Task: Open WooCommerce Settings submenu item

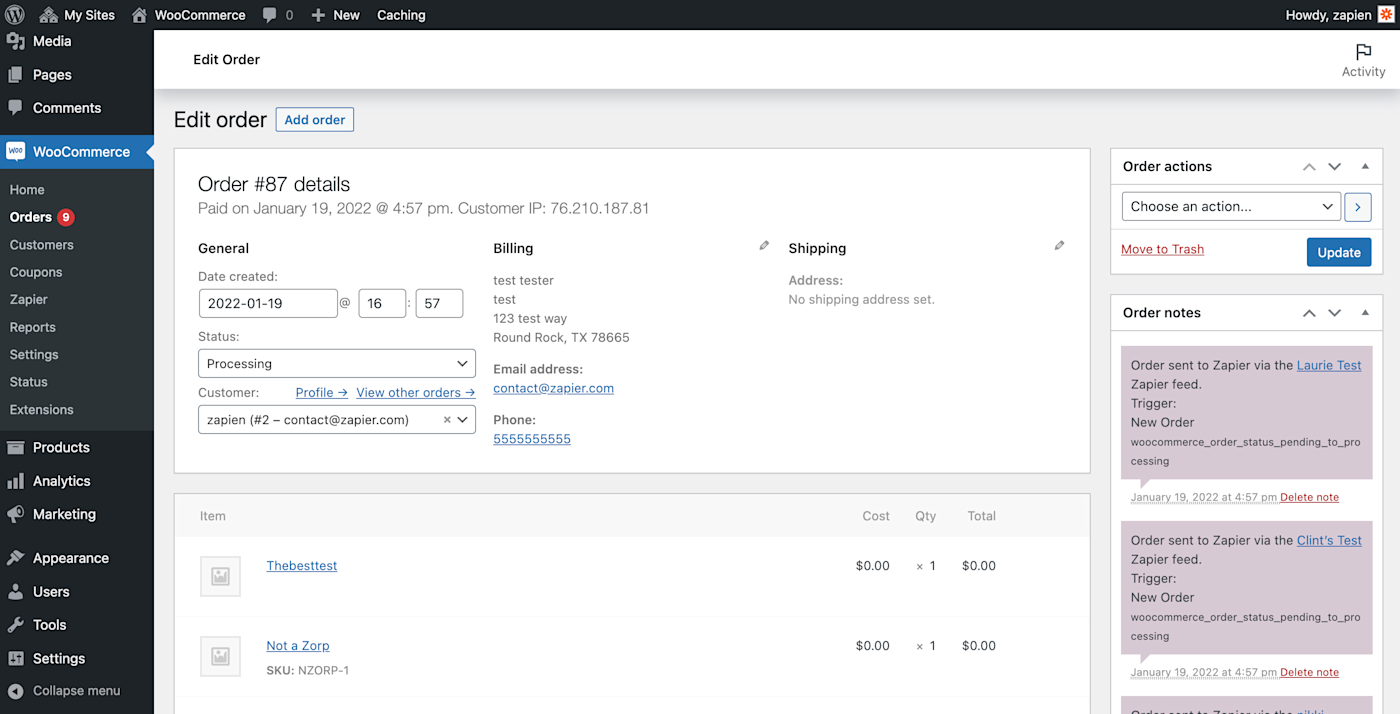Action: [x=34, y=355]
